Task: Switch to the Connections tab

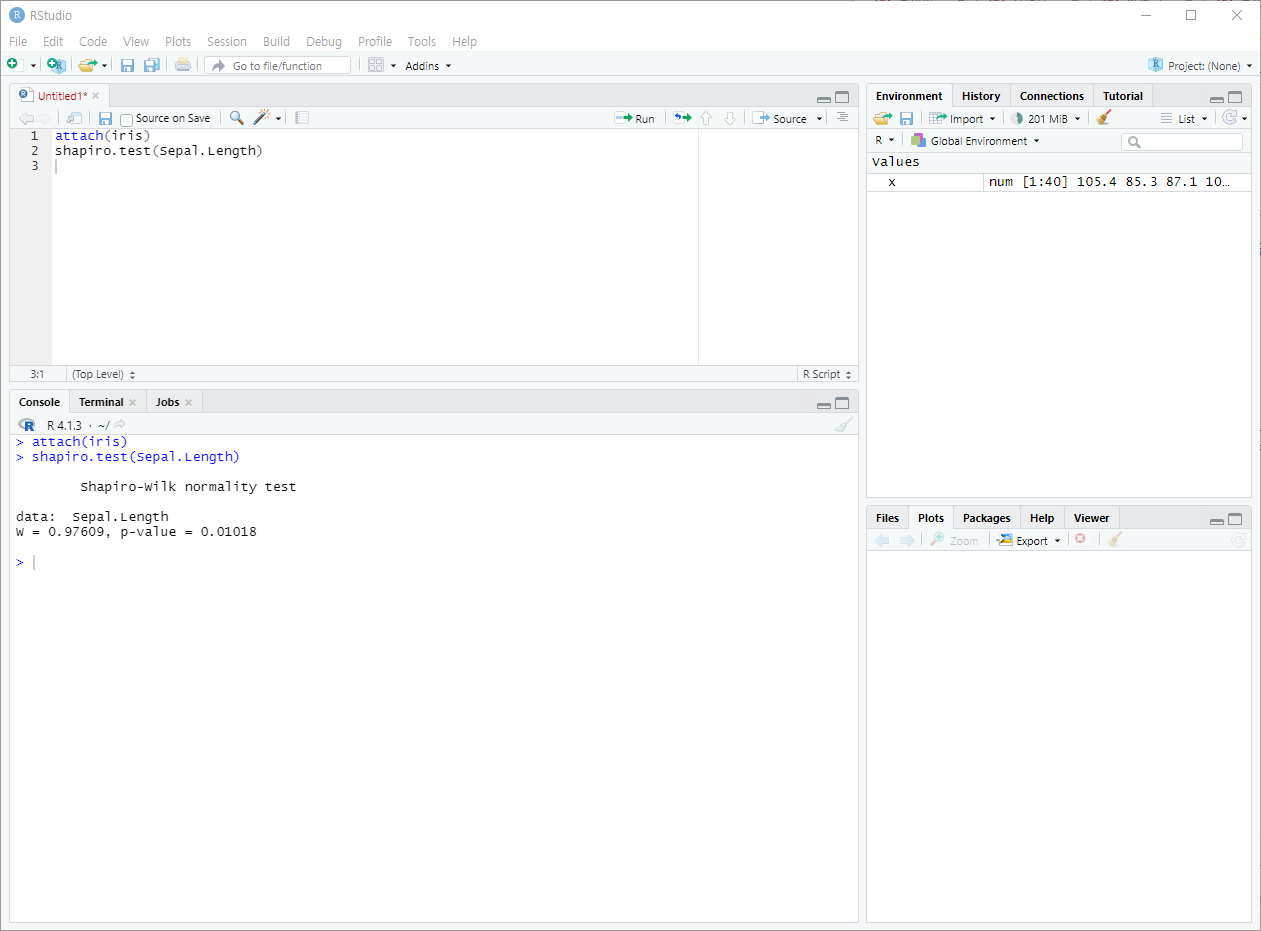Action: [x=1052, y=96]
